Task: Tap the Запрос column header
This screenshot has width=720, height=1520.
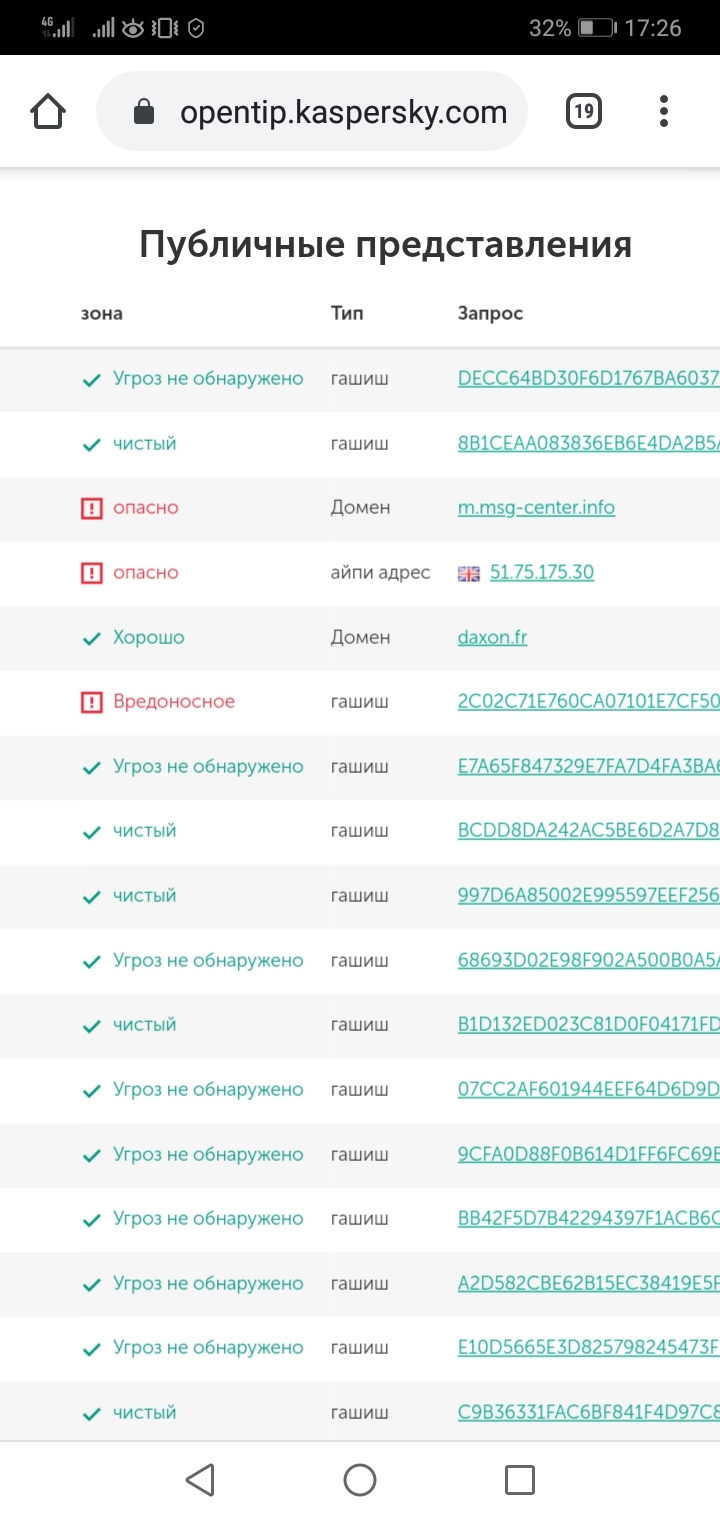Action: (x=490, y=313)
